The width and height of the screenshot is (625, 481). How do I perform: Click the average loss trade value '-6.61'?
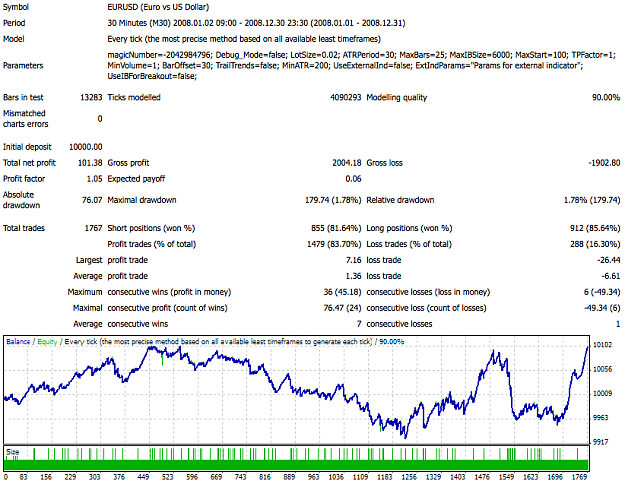pyautogui.click(x=611, y=276)
